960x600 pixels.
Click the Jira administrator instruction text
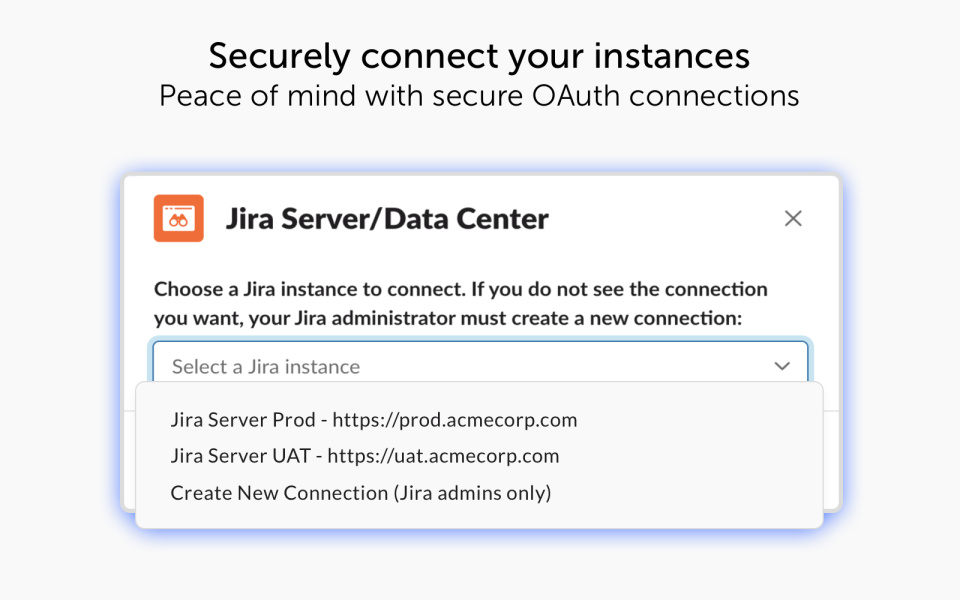tap(460, 301)
